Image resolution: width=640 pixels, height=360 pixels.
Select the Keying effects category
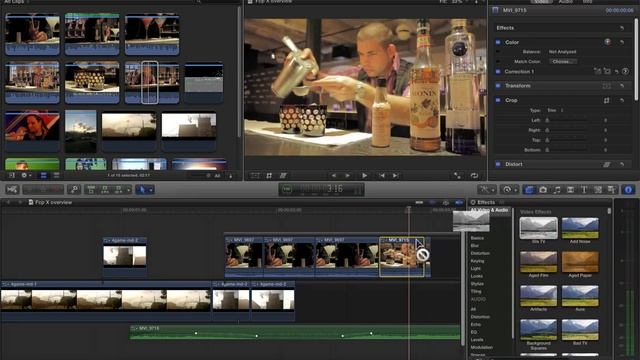[477, 261]
